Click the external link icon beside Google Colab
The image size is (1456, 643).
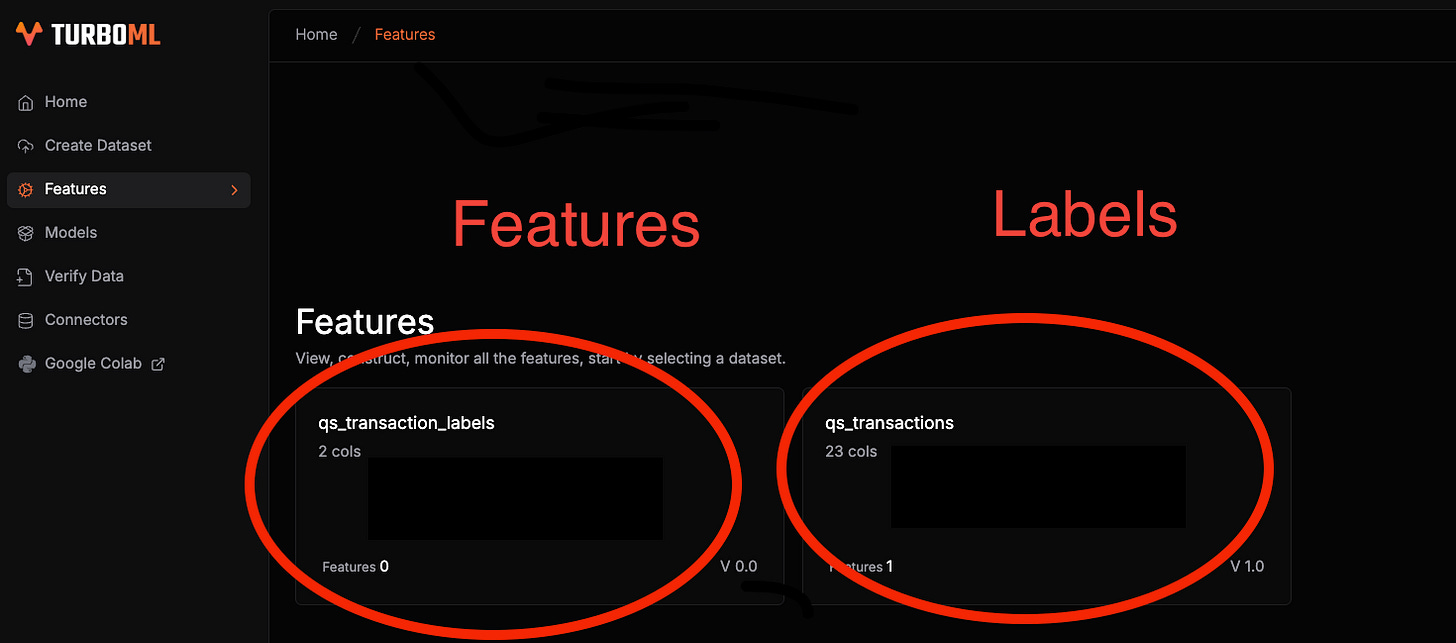pyautogui.click(x=157, y=364)
